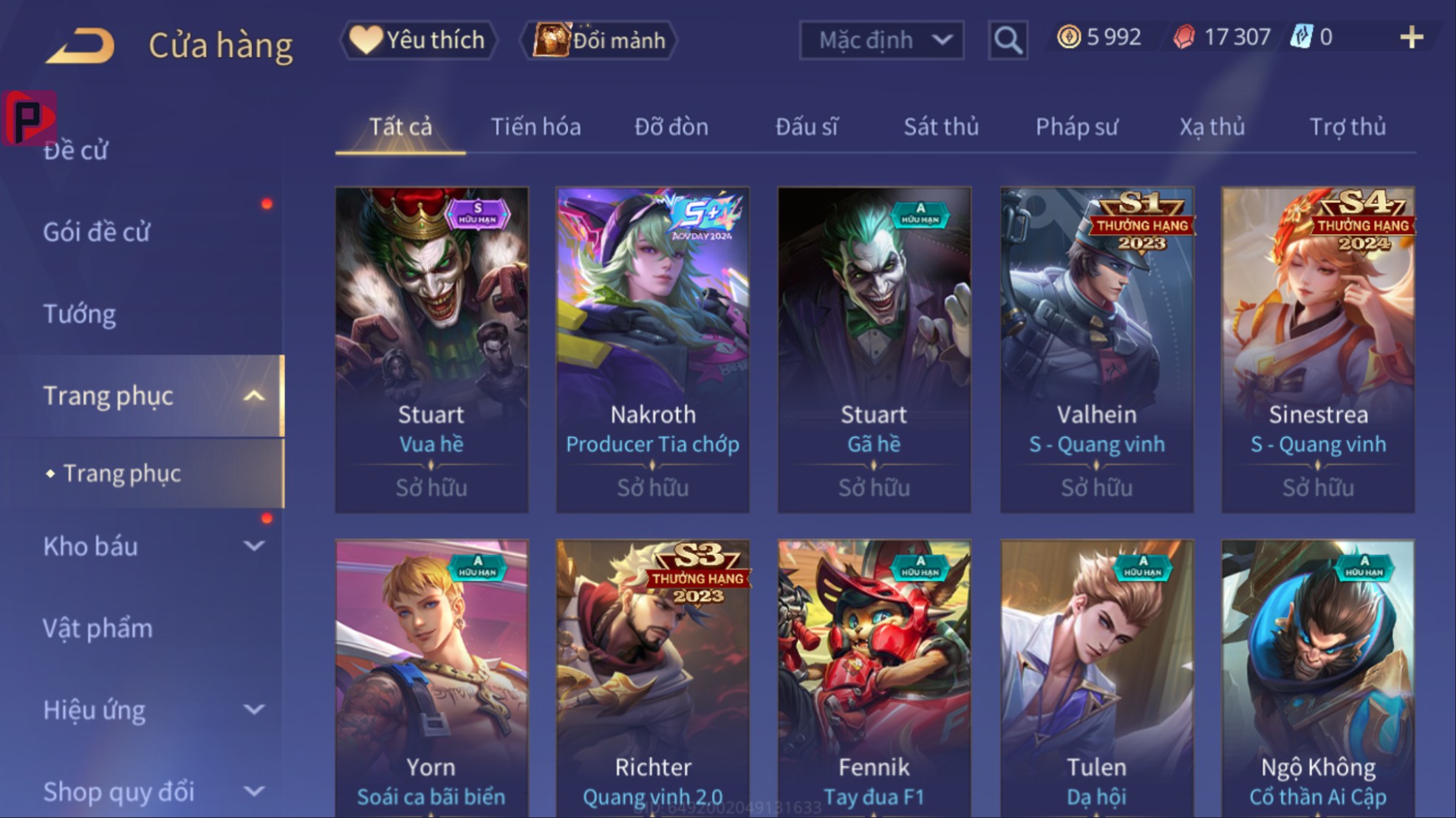
Task: Tap the blue voucher currency icon
Action: click(1300, 37)
